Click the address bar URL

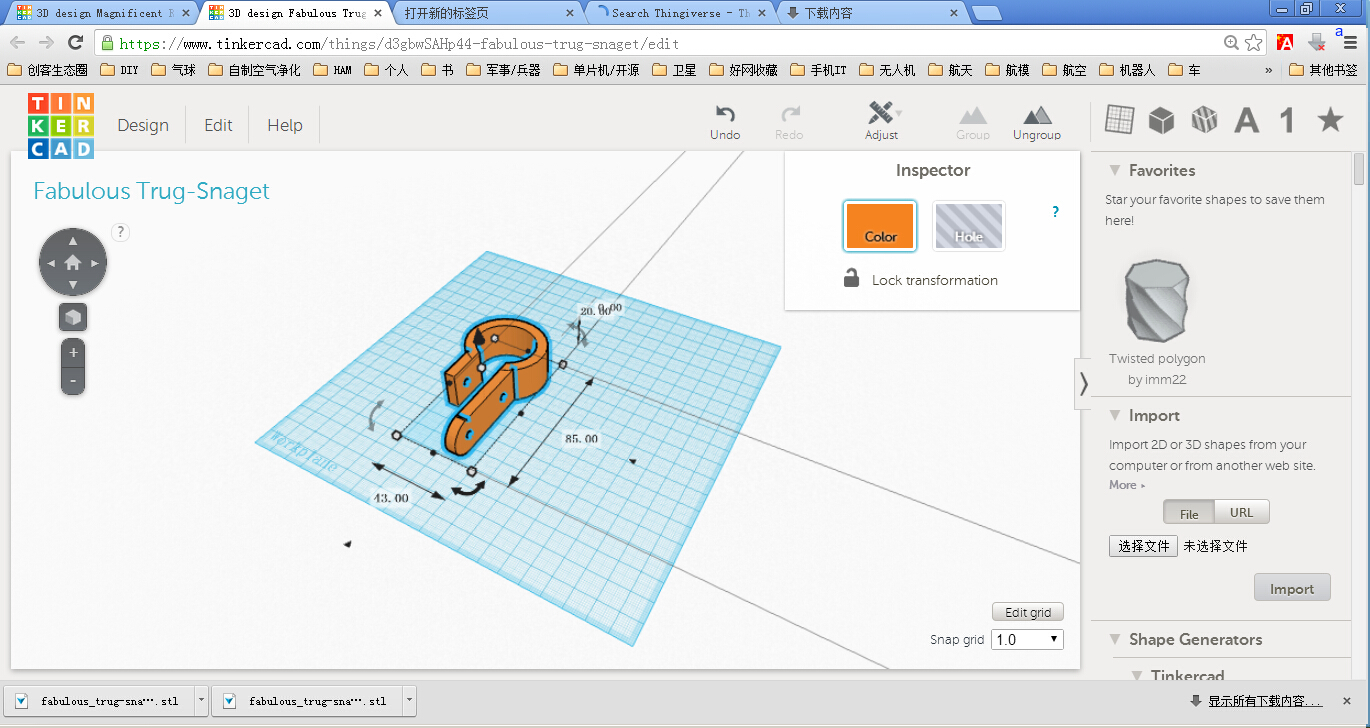click(399, 44)
